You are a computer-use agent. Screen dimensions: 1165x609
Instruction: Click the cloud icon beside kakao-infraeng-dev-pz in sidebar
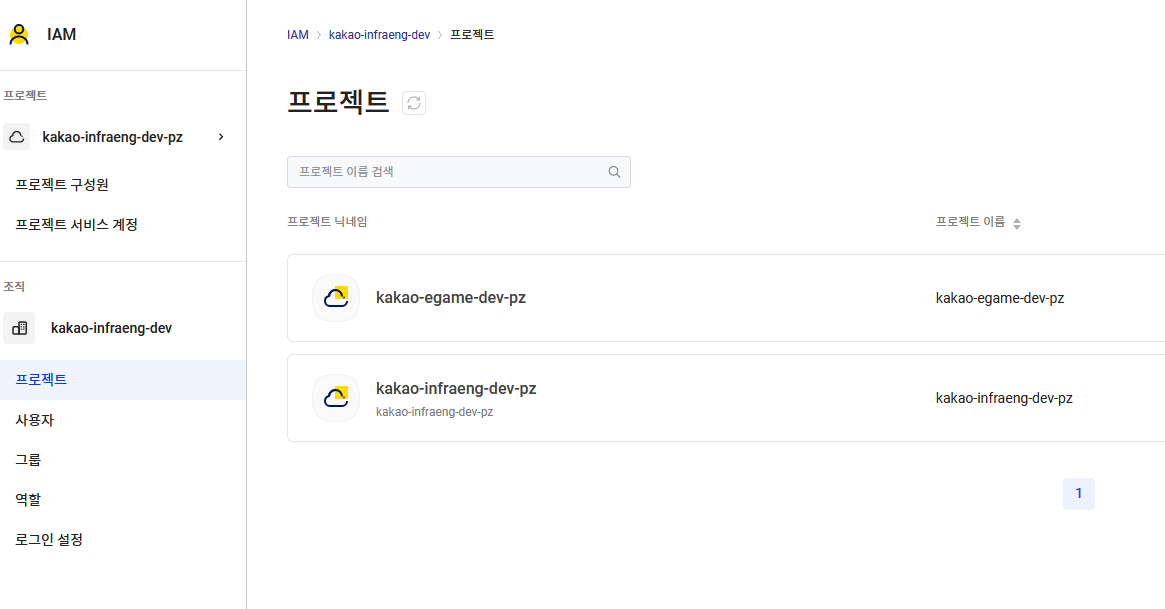pos(16,137)
